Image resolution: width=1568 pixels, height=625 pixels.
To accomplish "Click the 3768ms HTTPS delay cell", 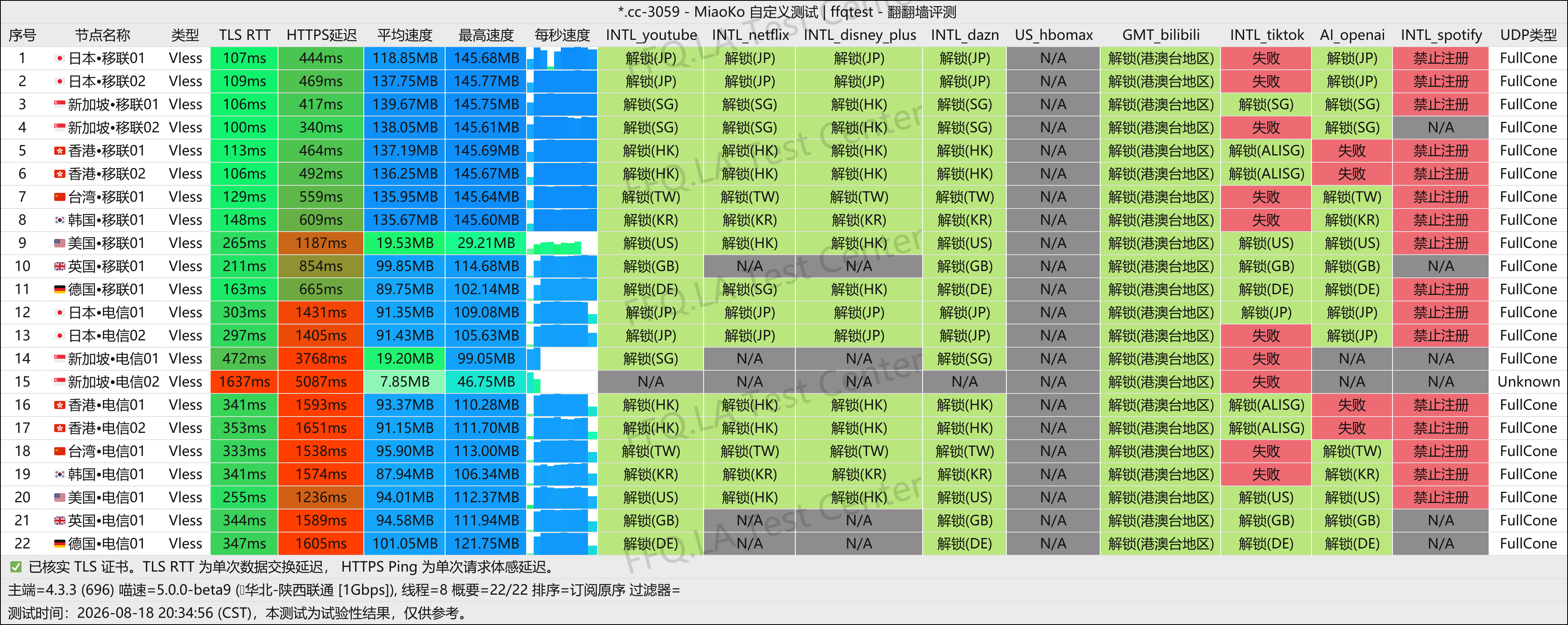I will tap(321, 359).
